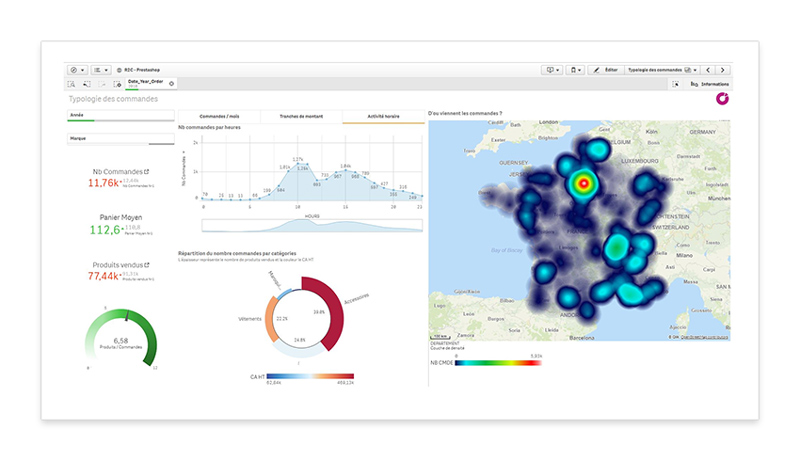Viewport: 800px width, 461px height.
Task: Open the Typologie des commandes sheet dropdown
Action: click(x=662, y=70)
